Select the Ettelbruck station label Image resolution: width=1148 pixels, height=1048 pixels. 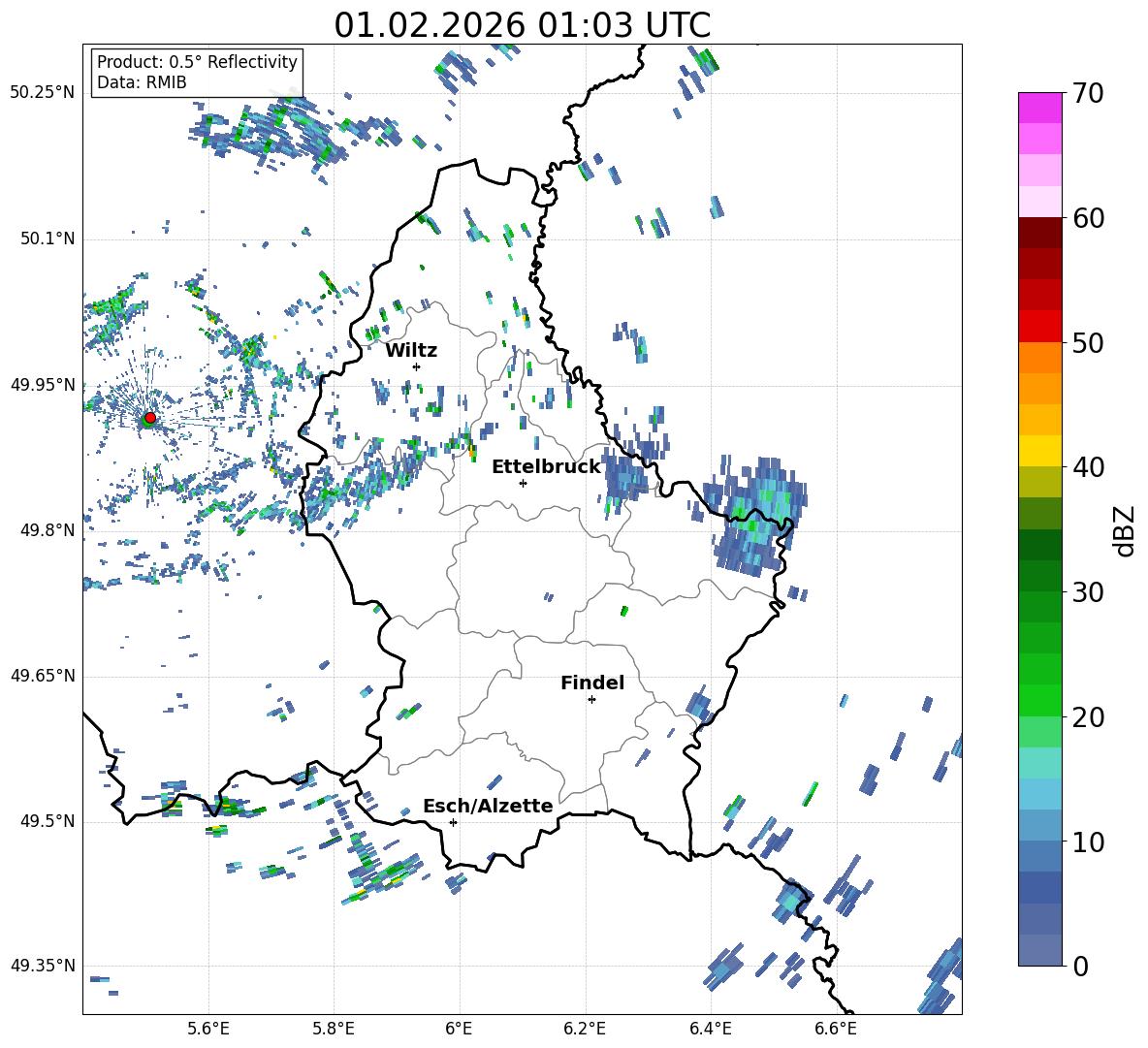[546, 466]
